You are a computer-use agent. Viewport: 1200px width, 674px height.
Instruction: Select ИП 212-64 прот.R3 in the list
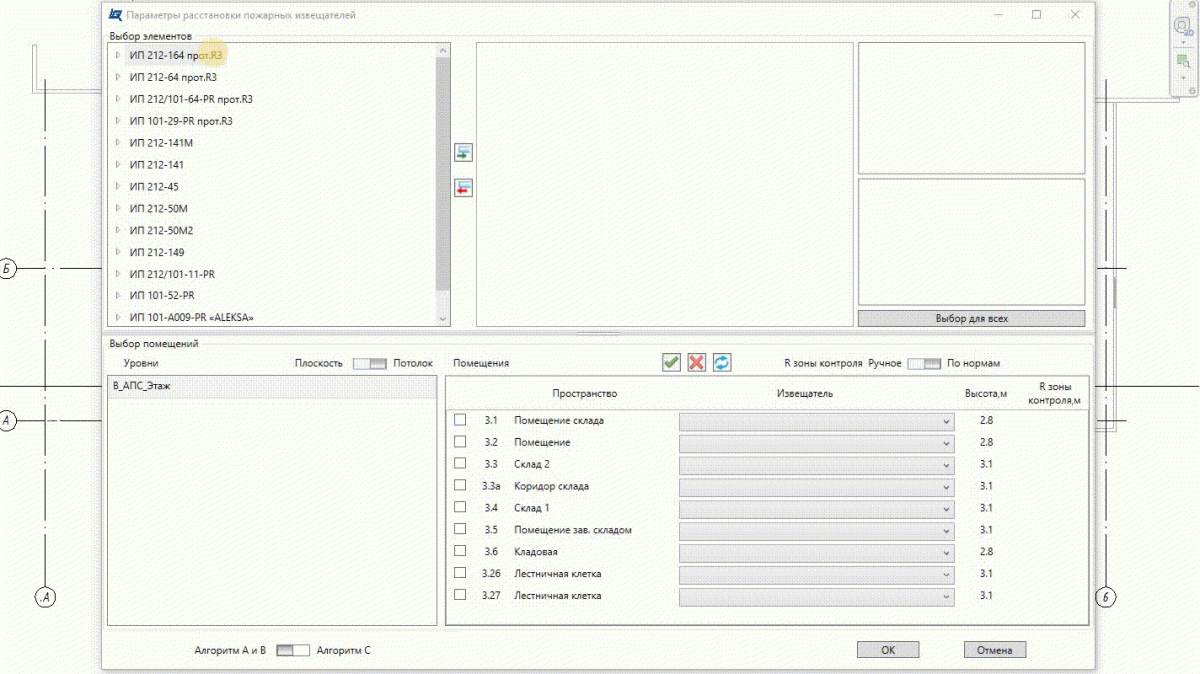click(x=173, y=77)
